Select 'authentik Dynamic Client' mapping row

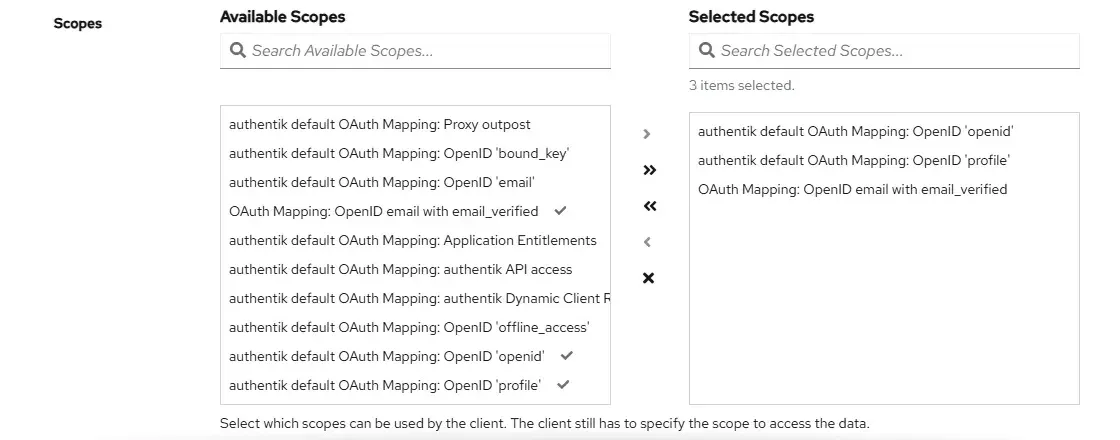click(415, 298)
